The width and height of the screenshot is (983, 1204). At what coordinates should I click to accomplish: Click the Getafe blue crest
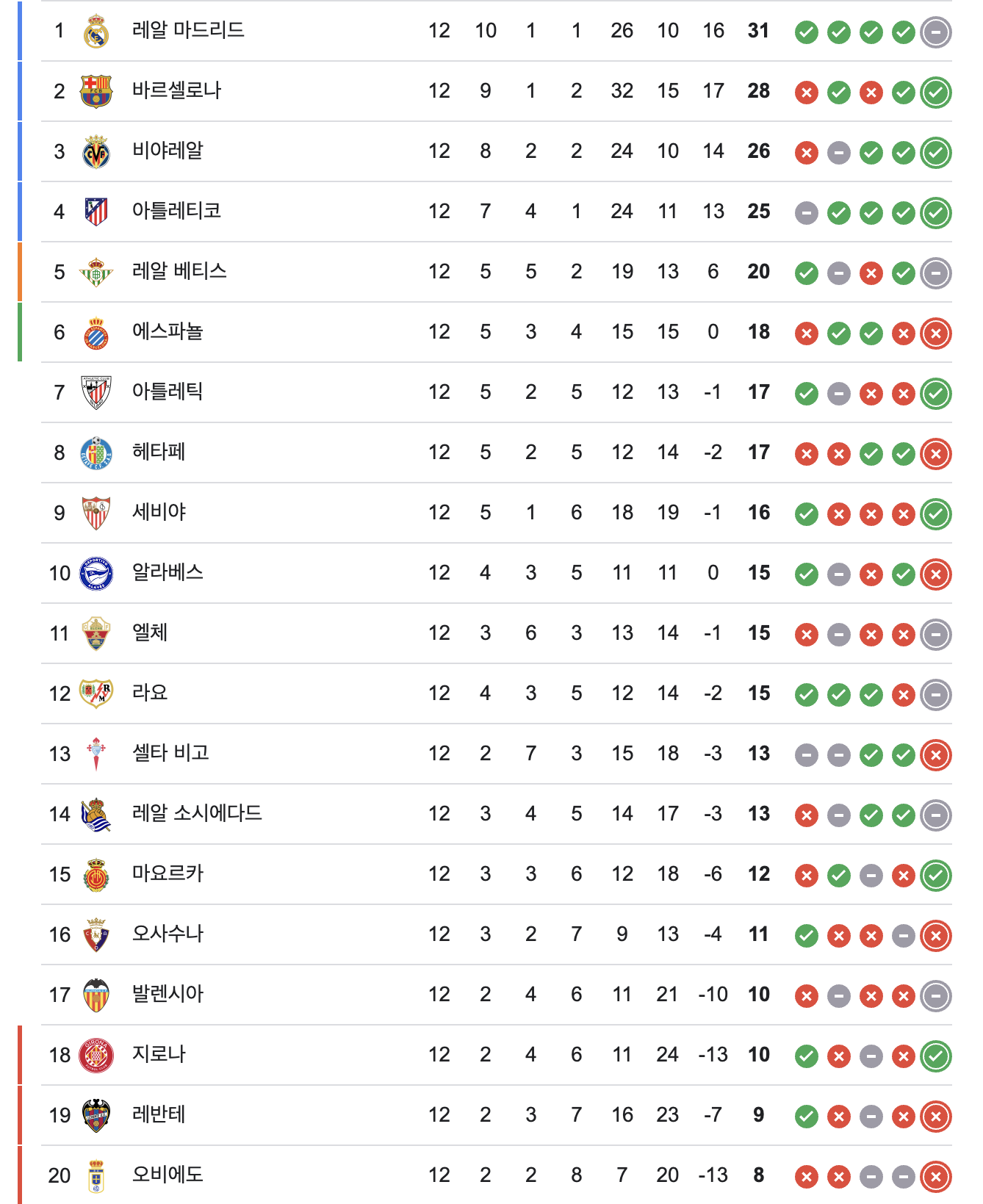point(96,453)
